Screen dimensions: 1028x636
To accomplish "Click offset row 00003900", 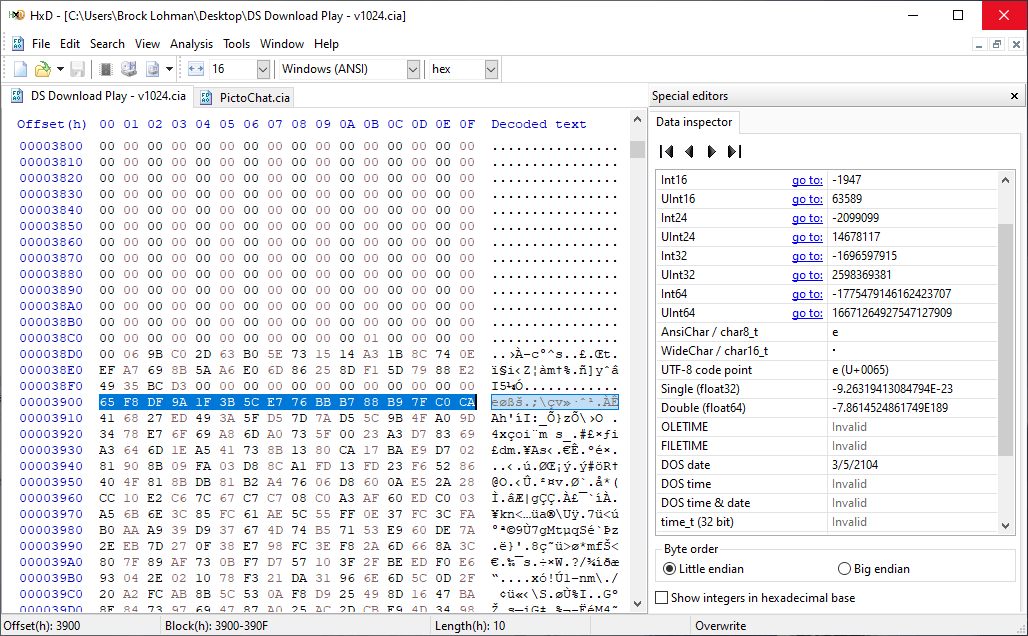I will tap(51, 402).
